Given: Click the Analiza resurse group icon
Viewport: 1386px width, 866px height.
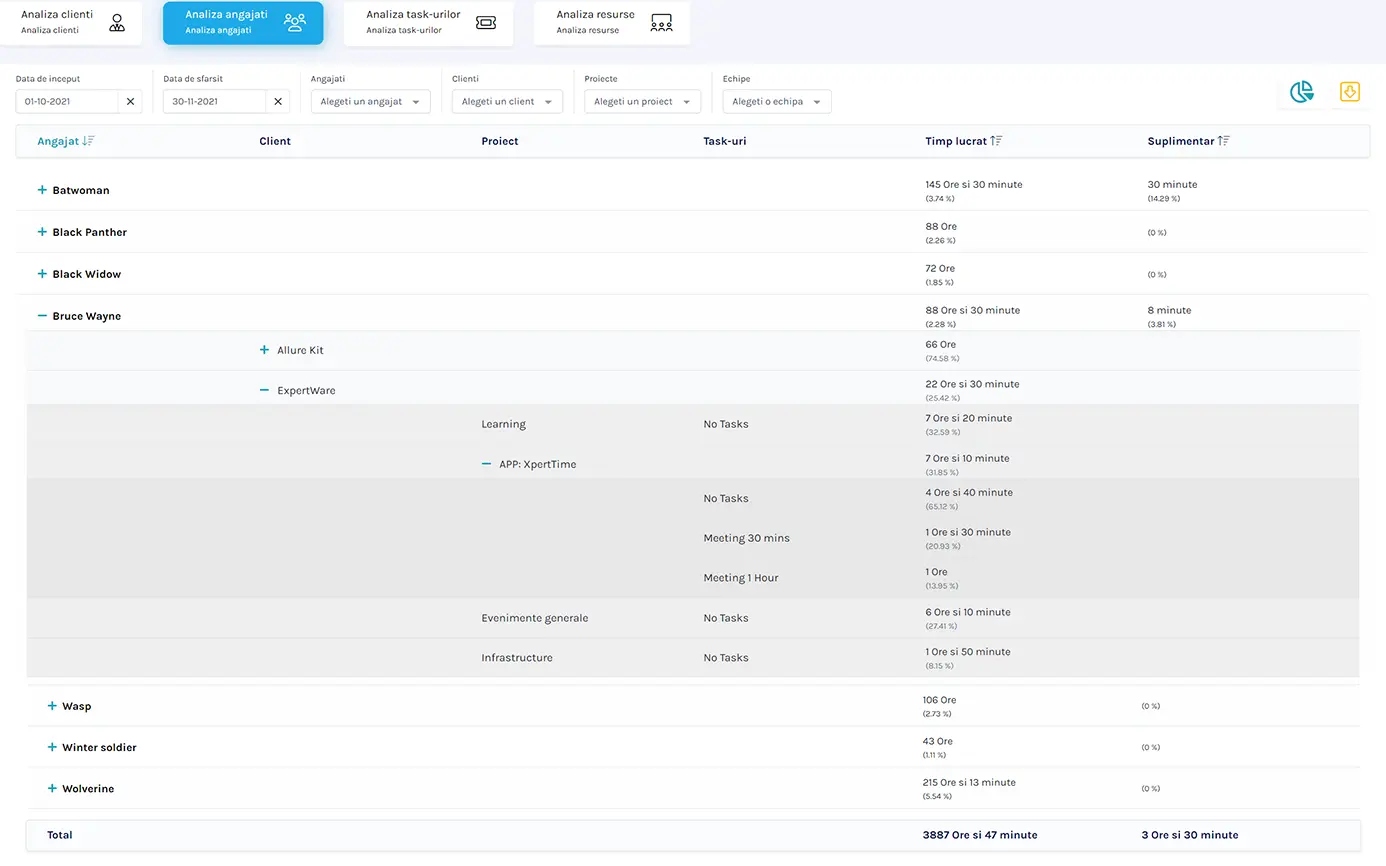Looking at the screenshot, I should 661,22.
